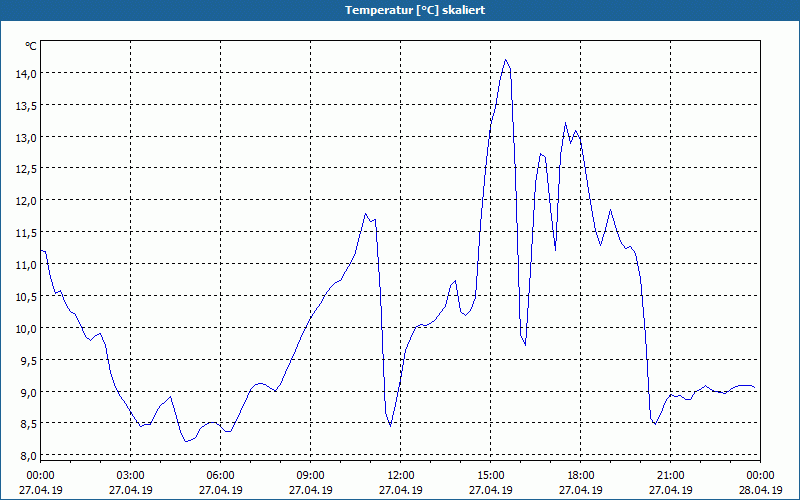This screenshot has height=500, width=800.
Task: Select the 11,5 y-axis label
Action: point(26,232)
